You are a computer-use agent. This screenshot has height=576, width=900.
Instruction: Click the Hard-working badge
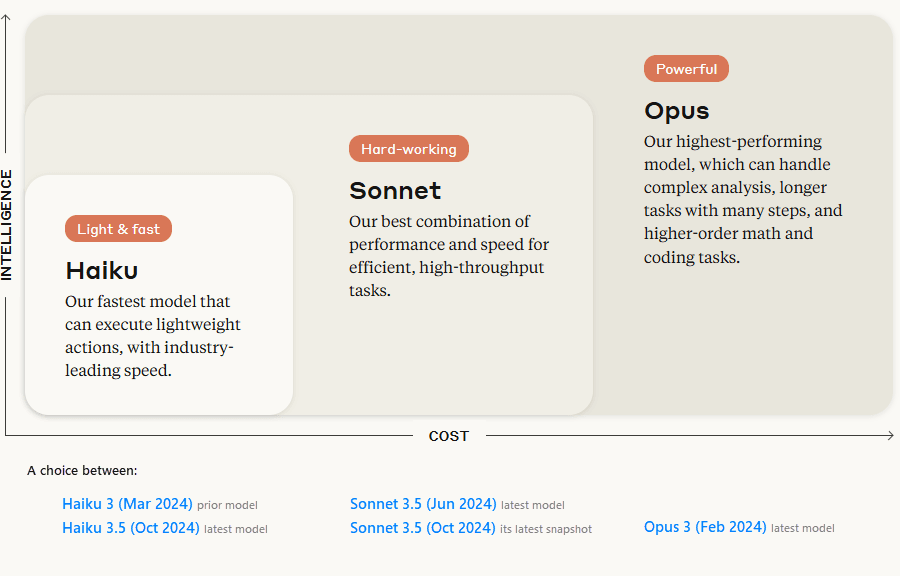[409, 149]
